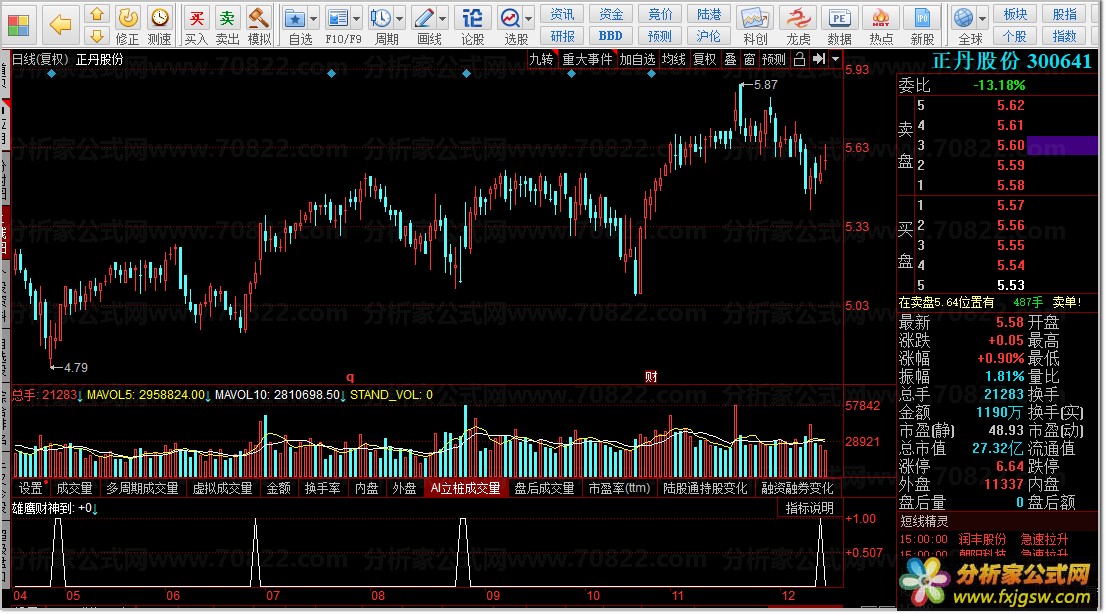Viewport: 1107px width, 614px height.
Task: Switch to the 换手率 turnover tab
Action: (x=323, y=488)
